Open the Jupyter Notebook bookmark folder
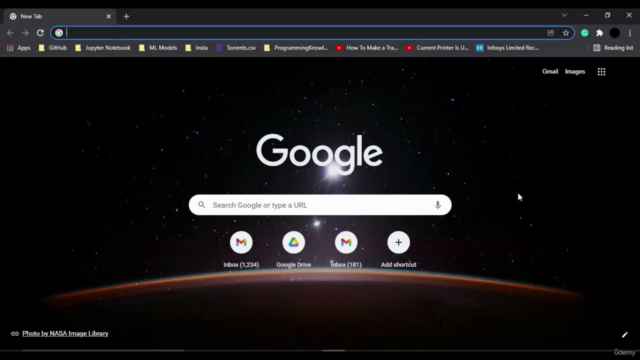The image size is (640, 360). tap(103, 48)
